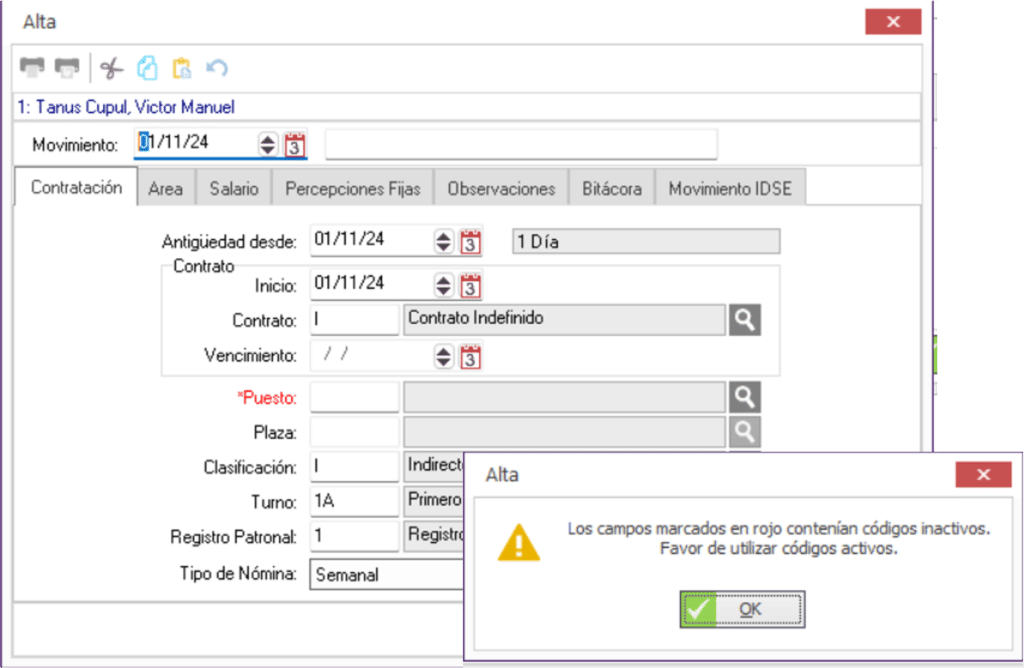
Task: Click the paste clipboard icon in toolbar
Action: [x=181, y=68]
